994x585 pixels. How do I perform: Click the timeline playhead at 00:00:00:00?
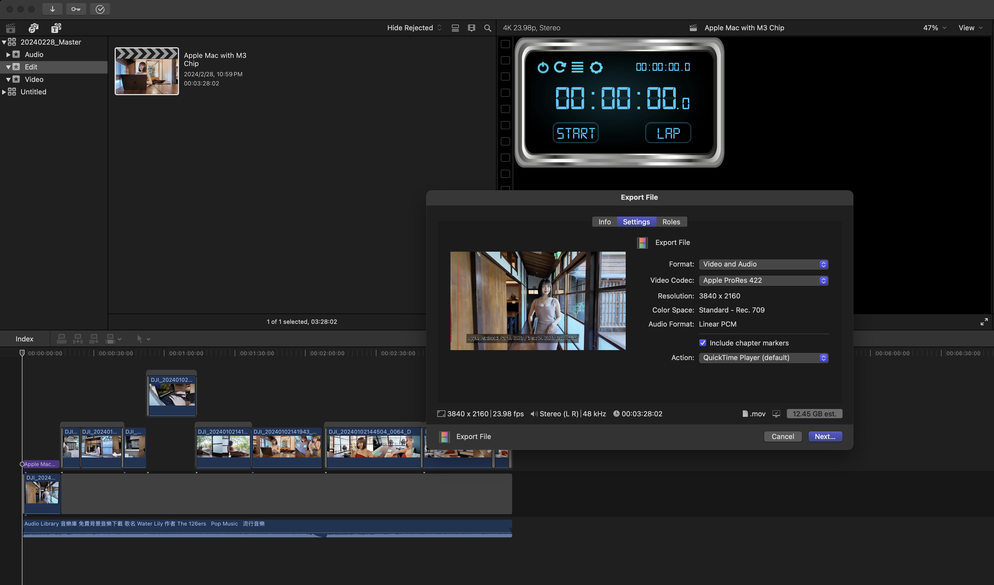tap(22, 352)
